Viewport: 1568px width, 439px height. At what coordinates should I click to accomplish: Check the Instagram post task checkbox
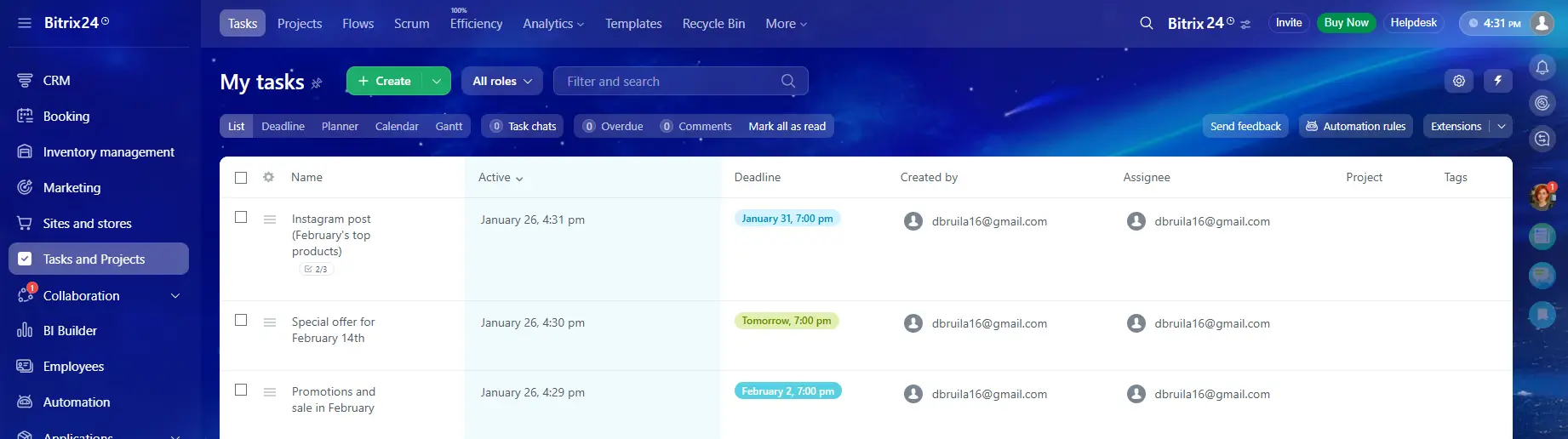(x=241, y=217)
